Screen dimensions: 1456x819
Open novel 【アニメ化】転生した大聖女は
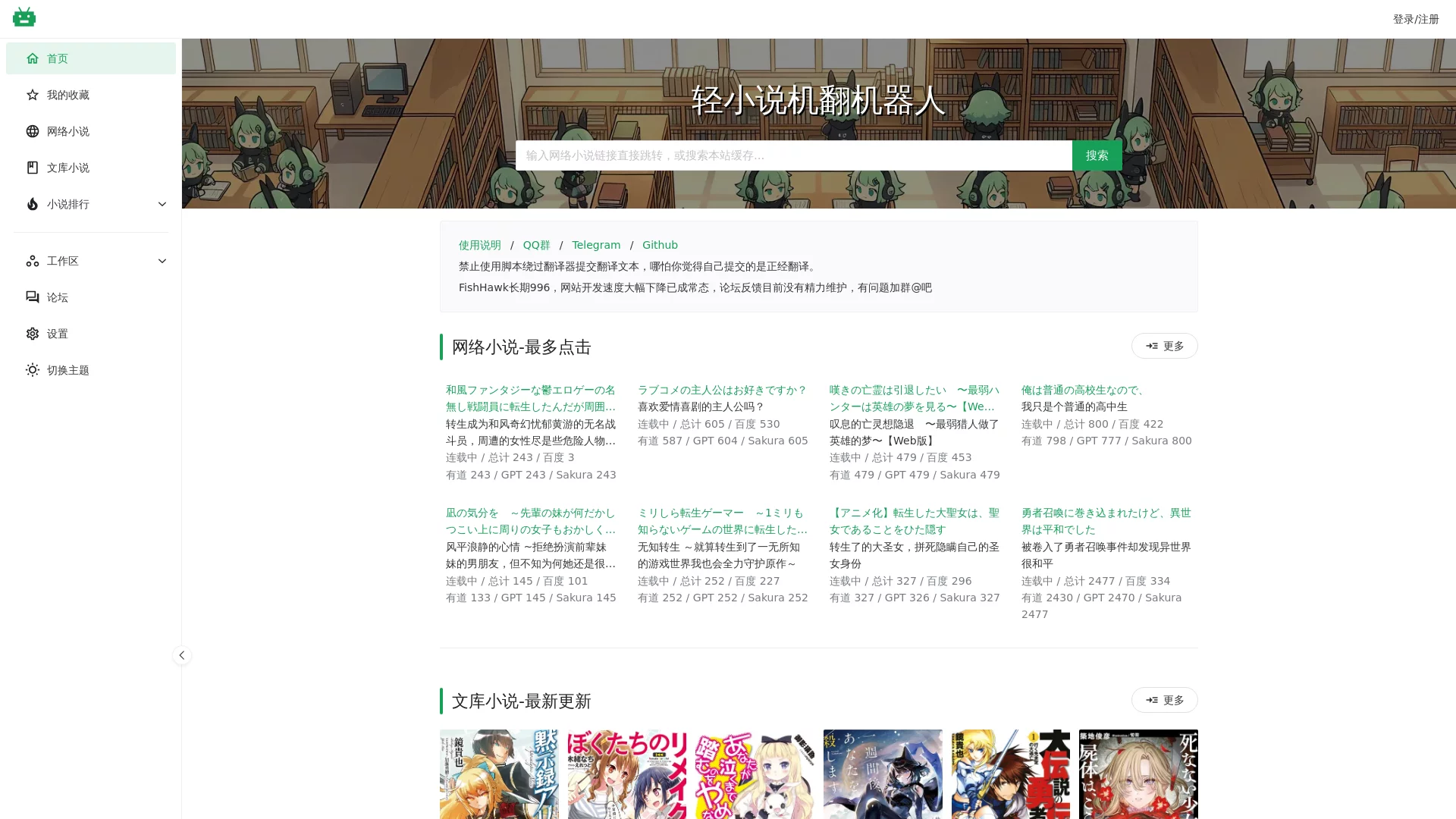tap(914, 521)
